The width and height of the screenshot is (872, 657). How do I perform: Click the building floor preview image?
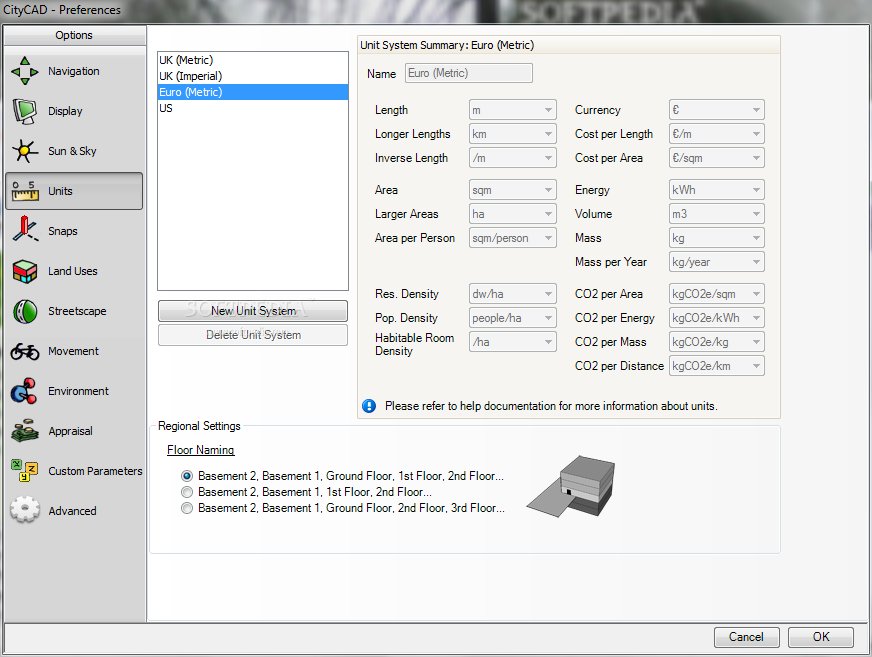[572, 486]
